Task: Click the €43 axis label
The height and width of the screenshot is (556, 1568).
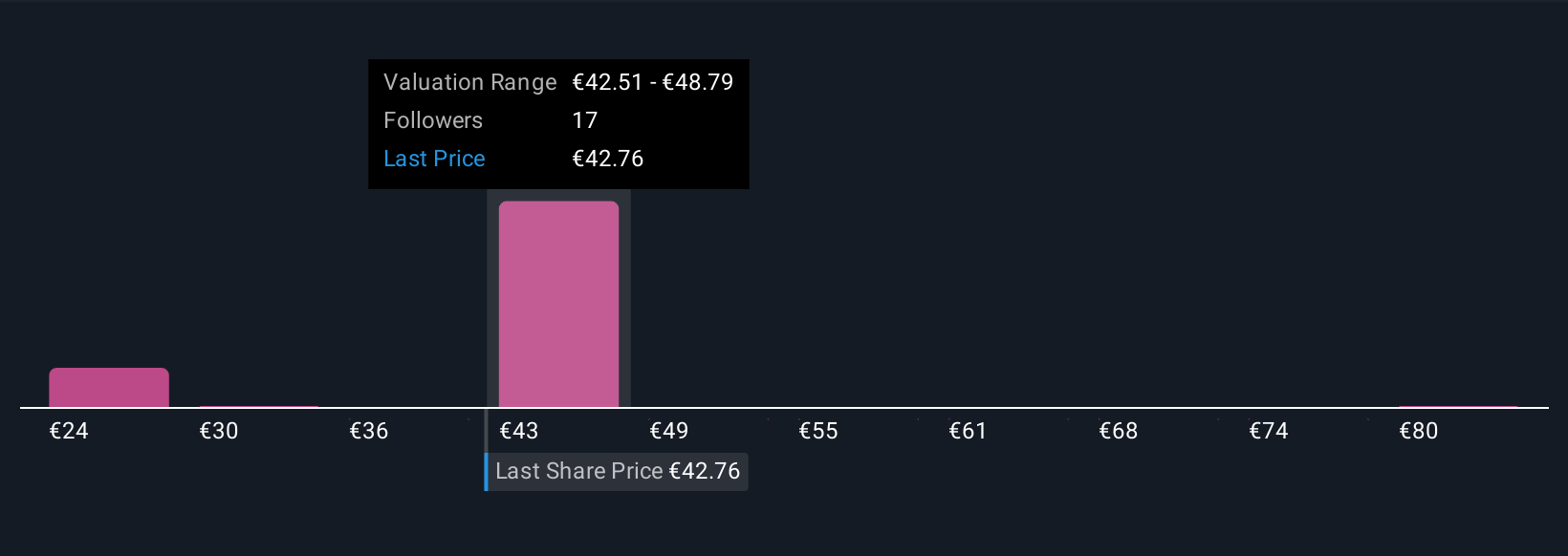Action: click(x=519, y=431)
